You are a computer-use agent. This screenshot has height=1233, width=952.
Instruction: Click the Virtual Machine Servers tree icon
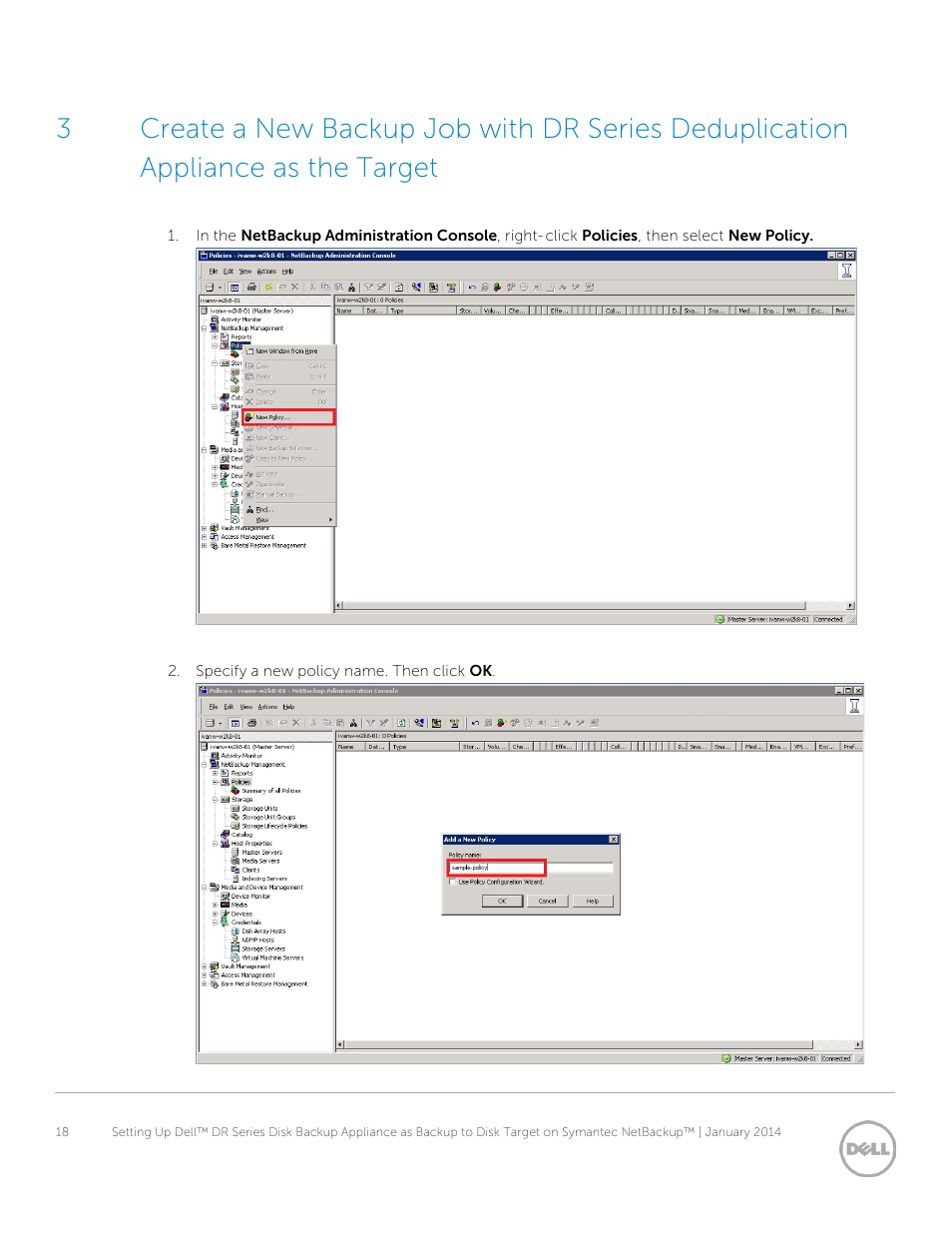(x=236, y=957)
